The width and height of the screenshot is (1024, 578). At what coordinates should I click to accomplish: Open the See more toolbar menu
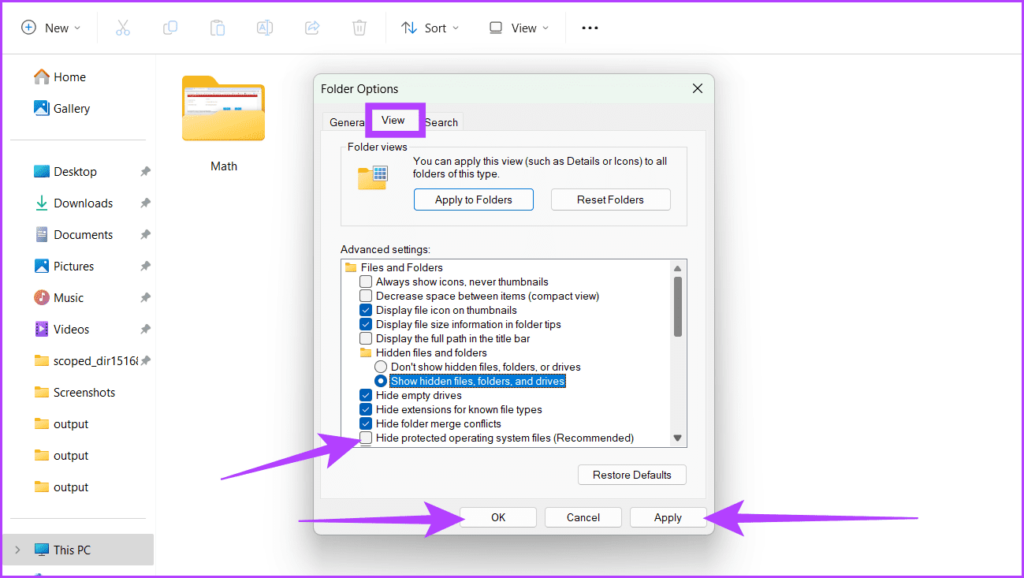pos(589,27)
